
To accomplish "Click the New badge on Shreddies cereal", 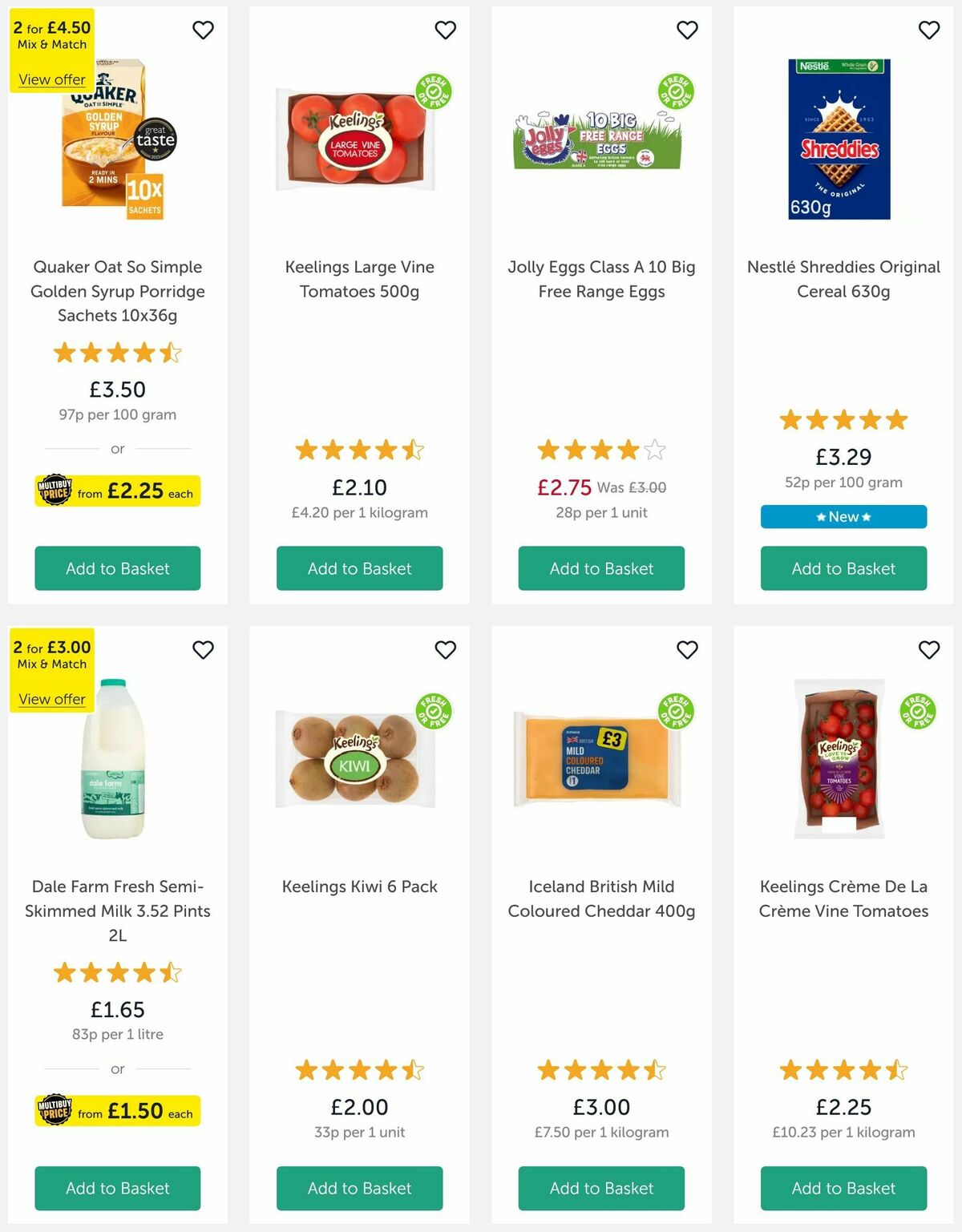I will [x=843, y=516].
